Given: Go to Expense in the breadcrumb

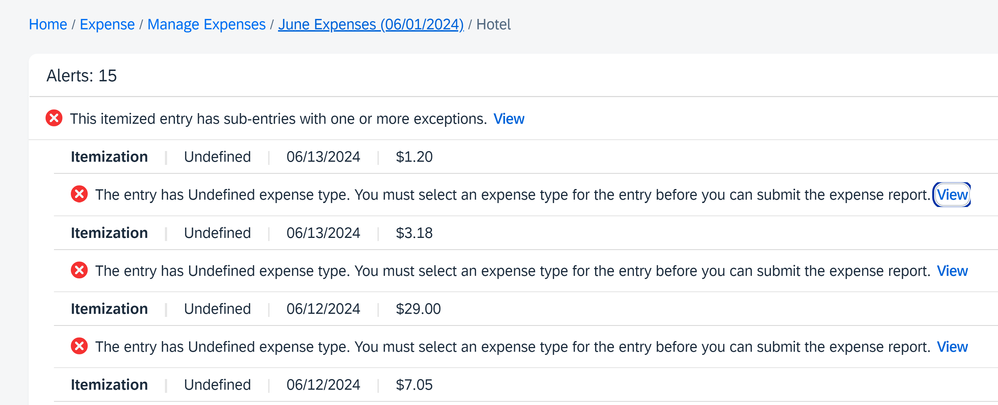Looking at the screenshot, I should pyautogui.click(x=107, y=25).
